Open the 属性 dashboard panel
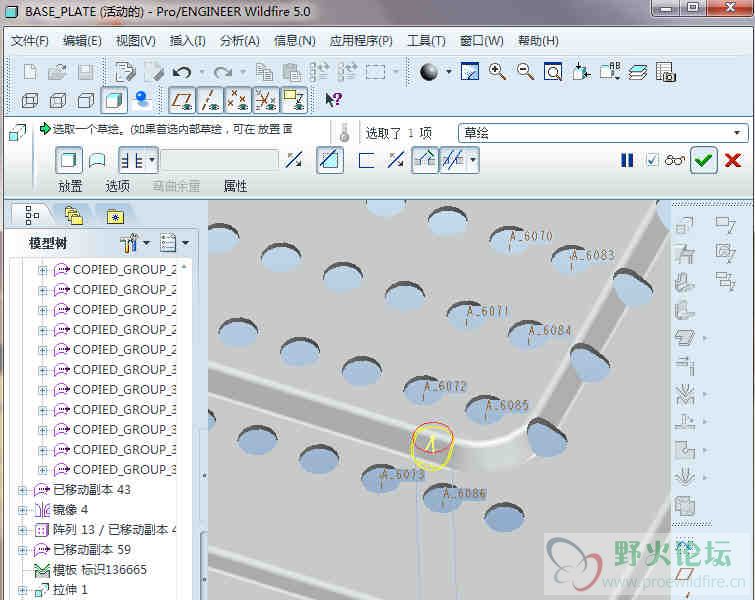The width and height of the screenshot is (755, 600). tap(235, 186)
